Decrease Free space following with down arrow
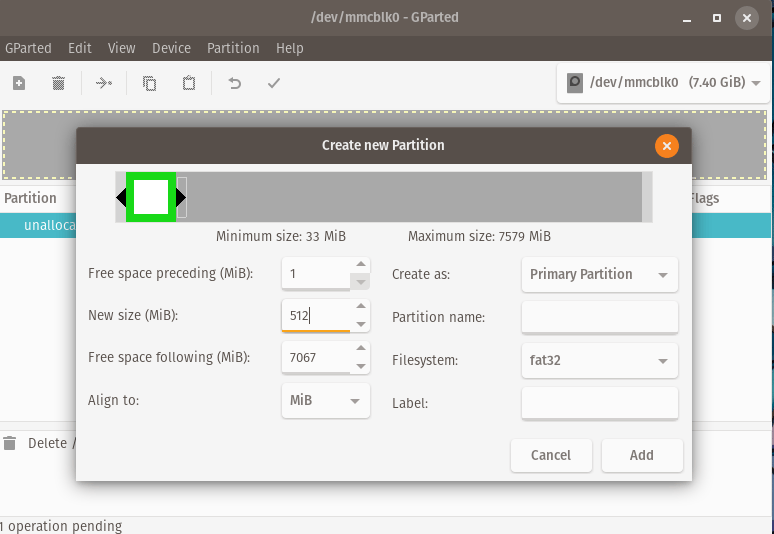The width and height of the screenshot is (774, 534). point(360,366)
